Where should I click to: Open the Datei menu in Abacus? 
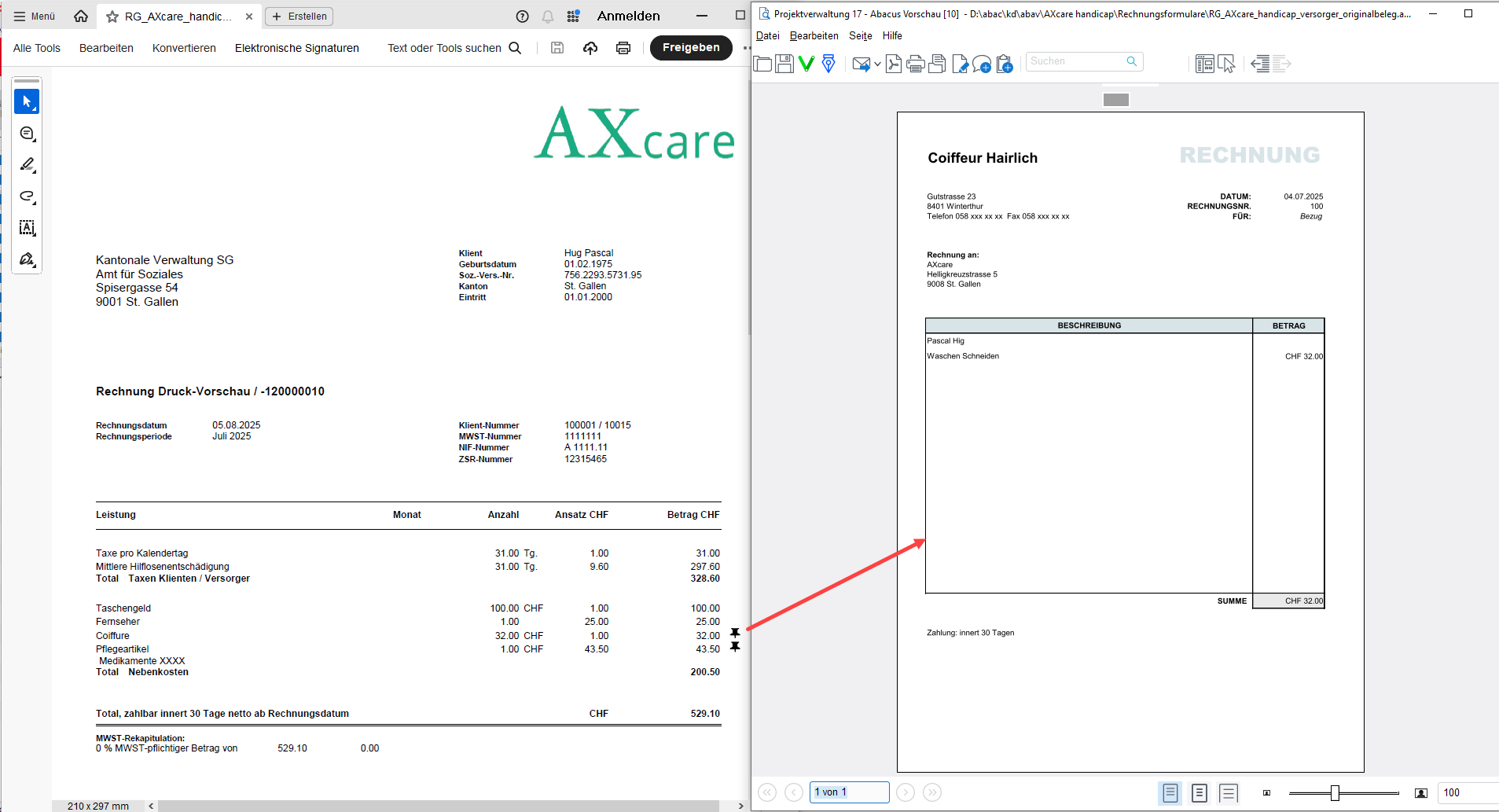click(767, 36)
